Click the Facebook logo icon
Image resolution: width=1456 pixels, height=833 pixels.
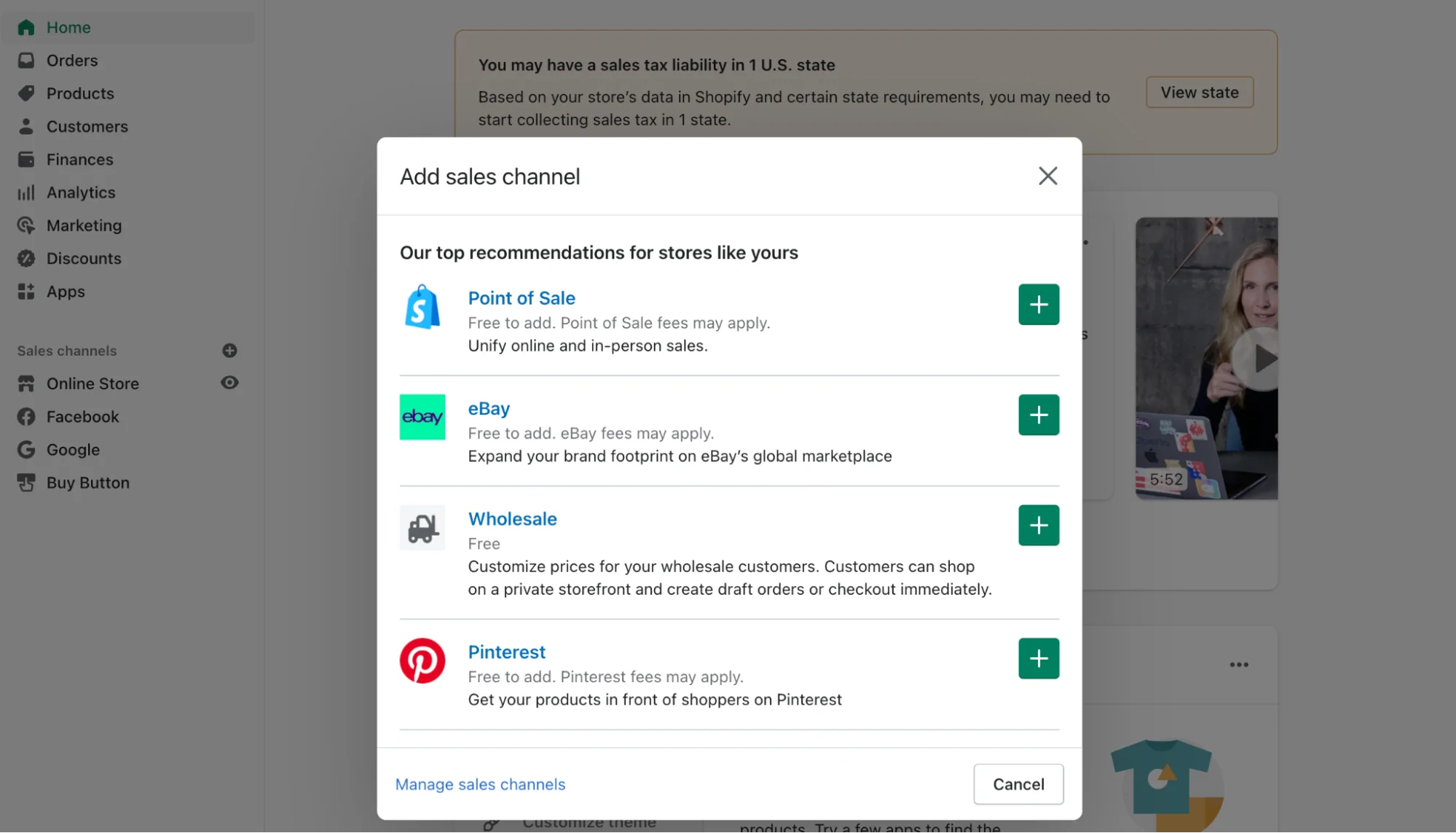[x=26, y=417]
